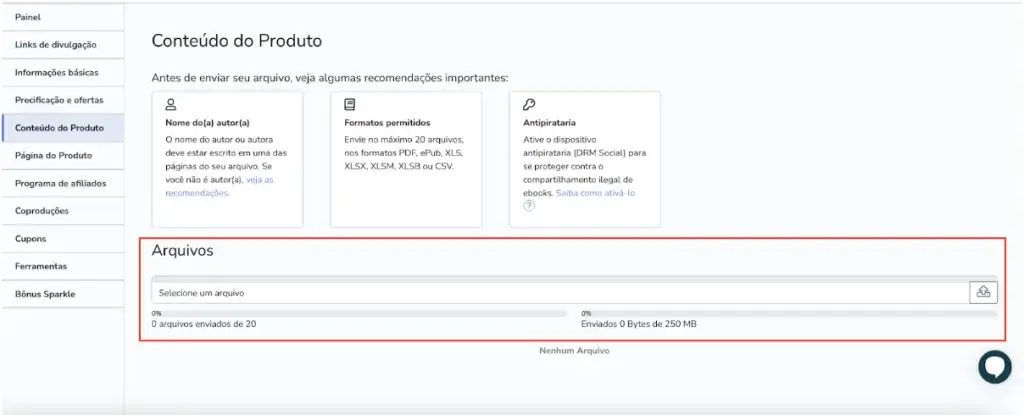The height and width of the screenshot is (415, 1024).
Task: Select Conteúdo do Produto in sidebar
Action: coord(59,128)
